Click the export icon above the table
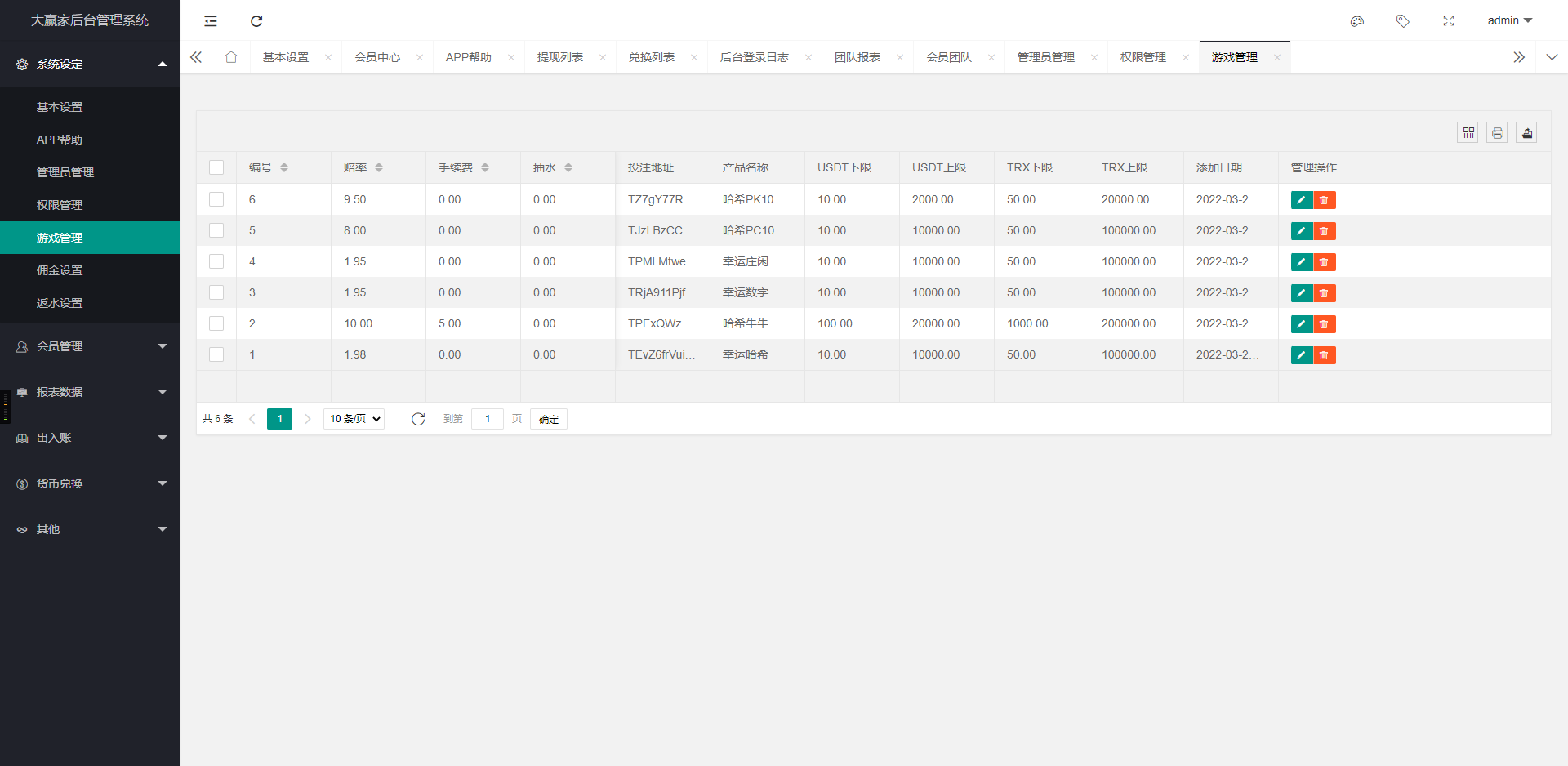This screenshot has height=766, width=1568. [1527, 132]
